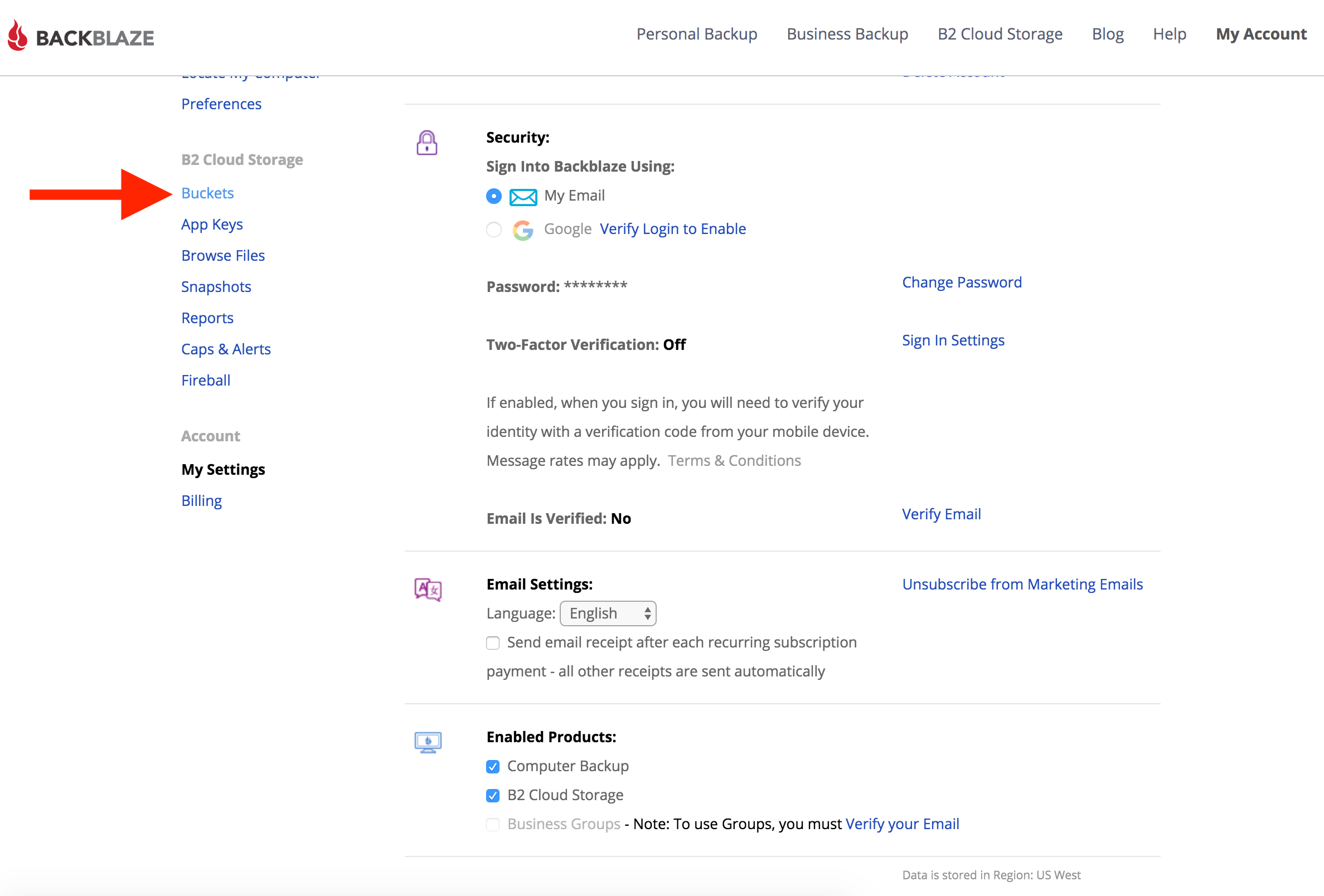Click the 'B2 Cloud Storage' sidebar heading
This screenshot has width=1324, height=896.
[x=241, y=159]
